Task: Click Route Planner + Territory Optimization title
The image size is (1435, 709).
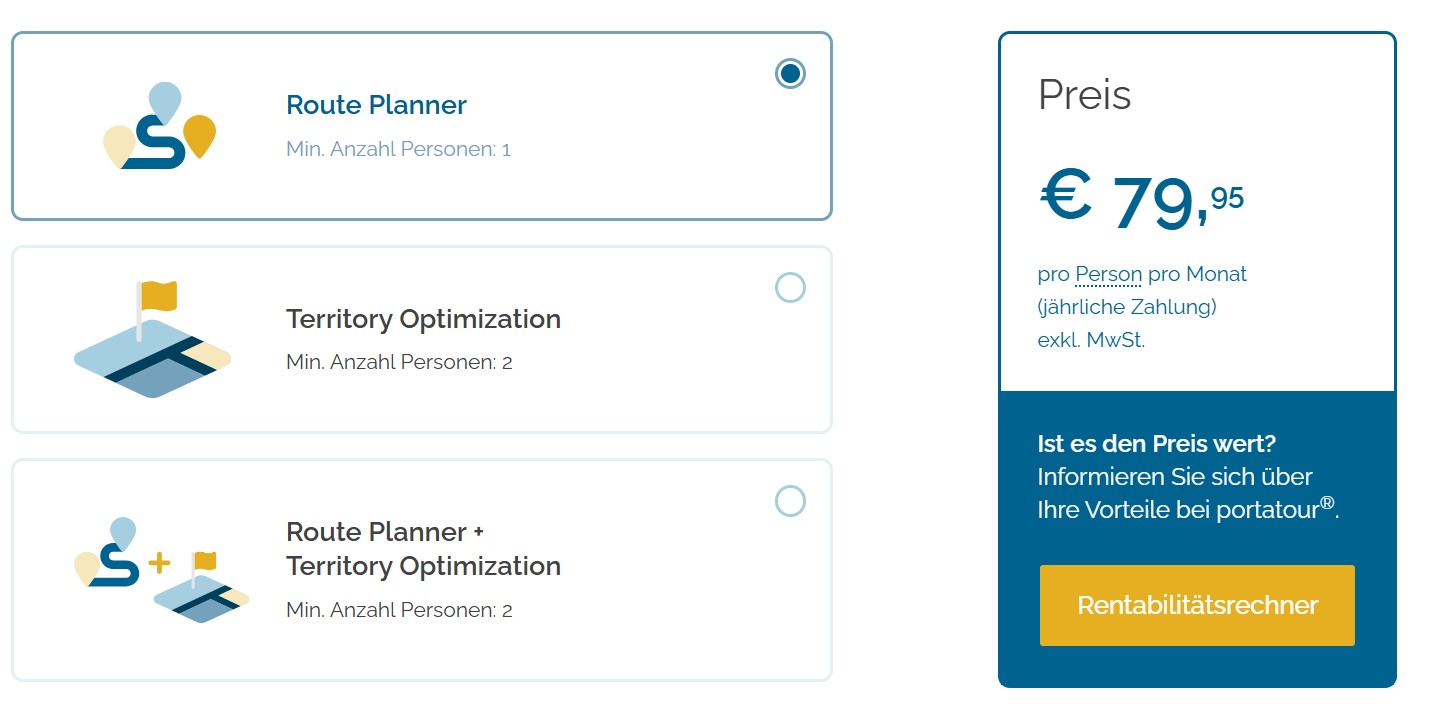Action: click(x=423, y=549)
